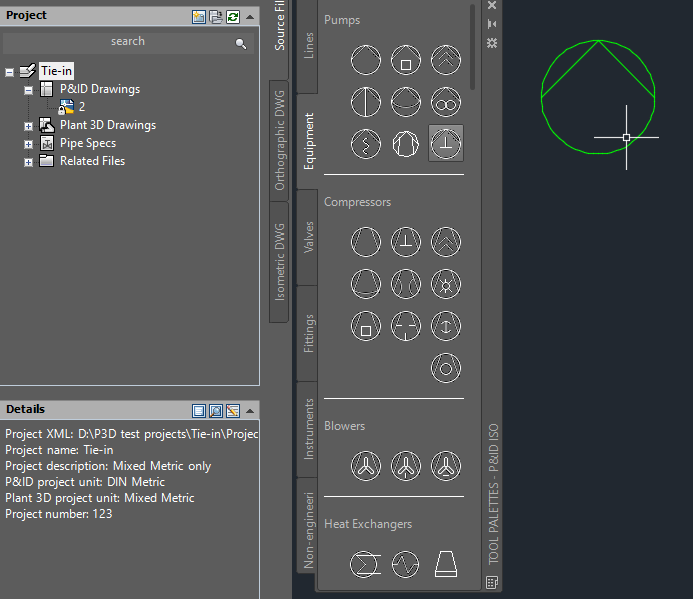The height and width of the screenshot is (599, 693).
Task: Click the first Details view icon in Details header
Action: [x=199, y=411]
